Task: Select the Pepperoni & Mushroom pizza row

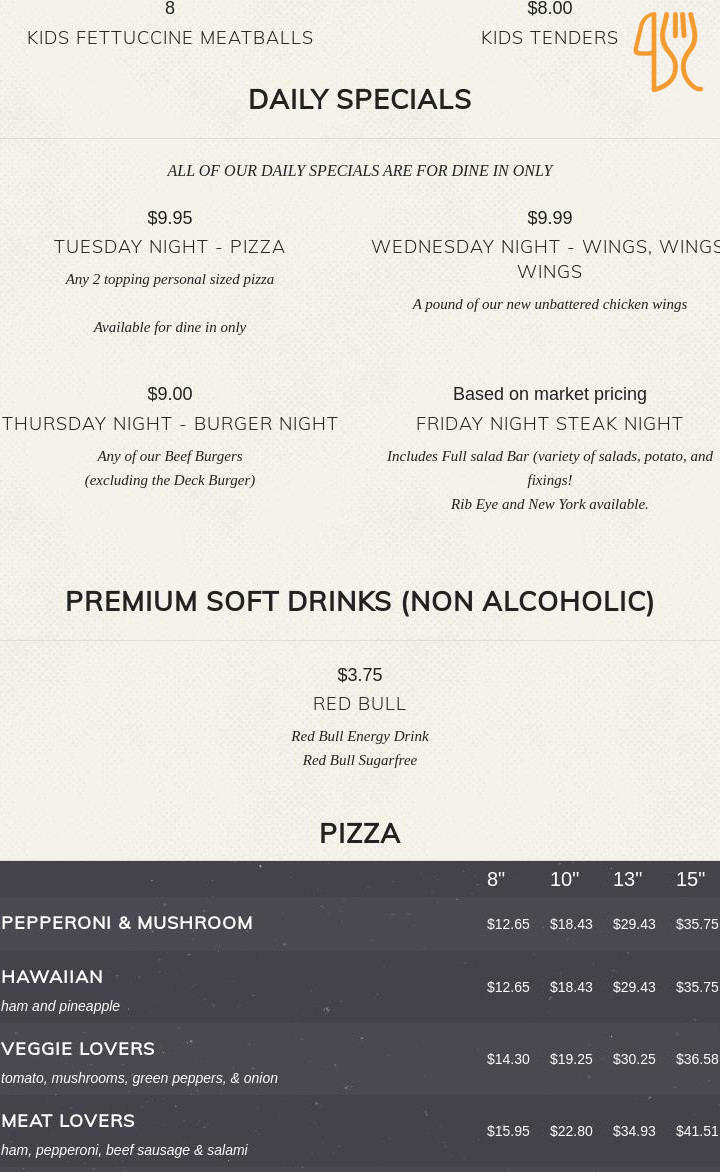Action: 127,923
